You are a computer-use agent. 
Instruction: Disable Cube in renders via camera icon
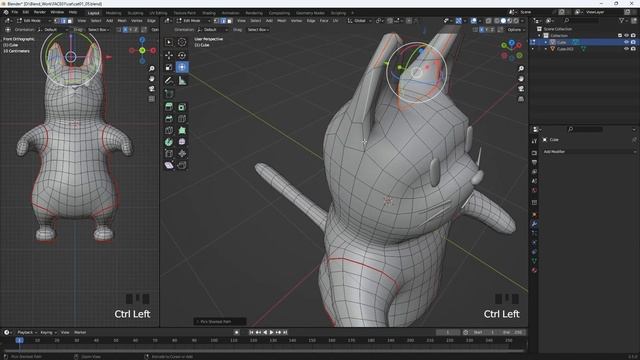click(x=633, y=42)
